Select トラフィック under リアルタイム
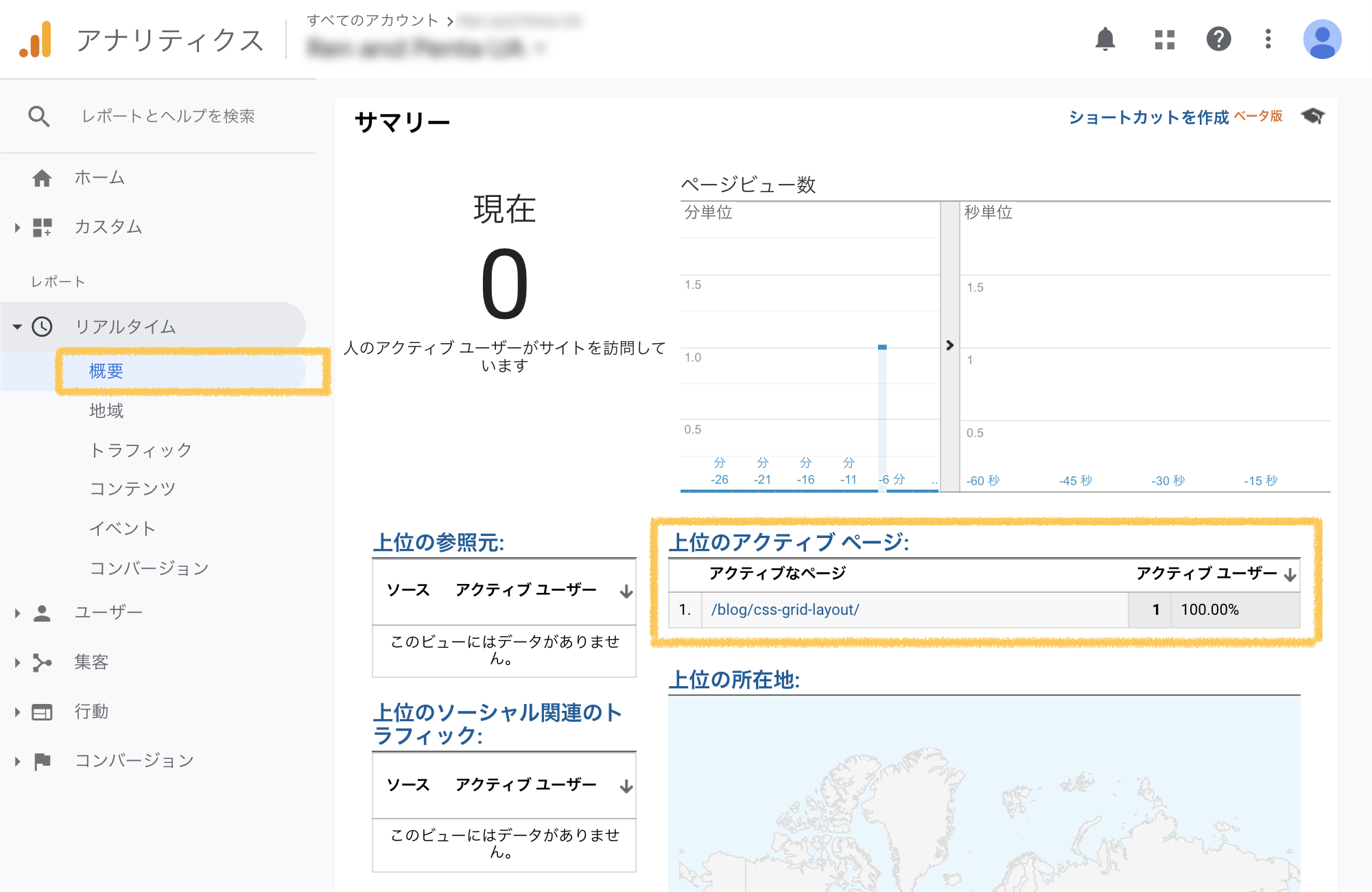Viewport: 1372px width, 892px height. (x=141, y=450)
